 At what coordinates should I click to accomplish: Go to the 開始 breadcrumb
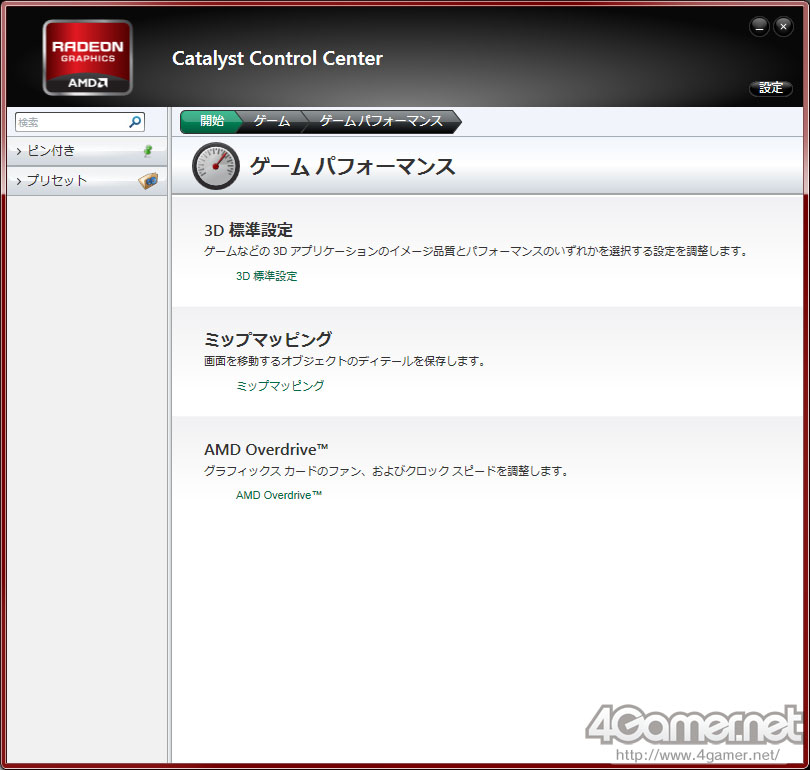pyautogui.click(x=211, y=121)
